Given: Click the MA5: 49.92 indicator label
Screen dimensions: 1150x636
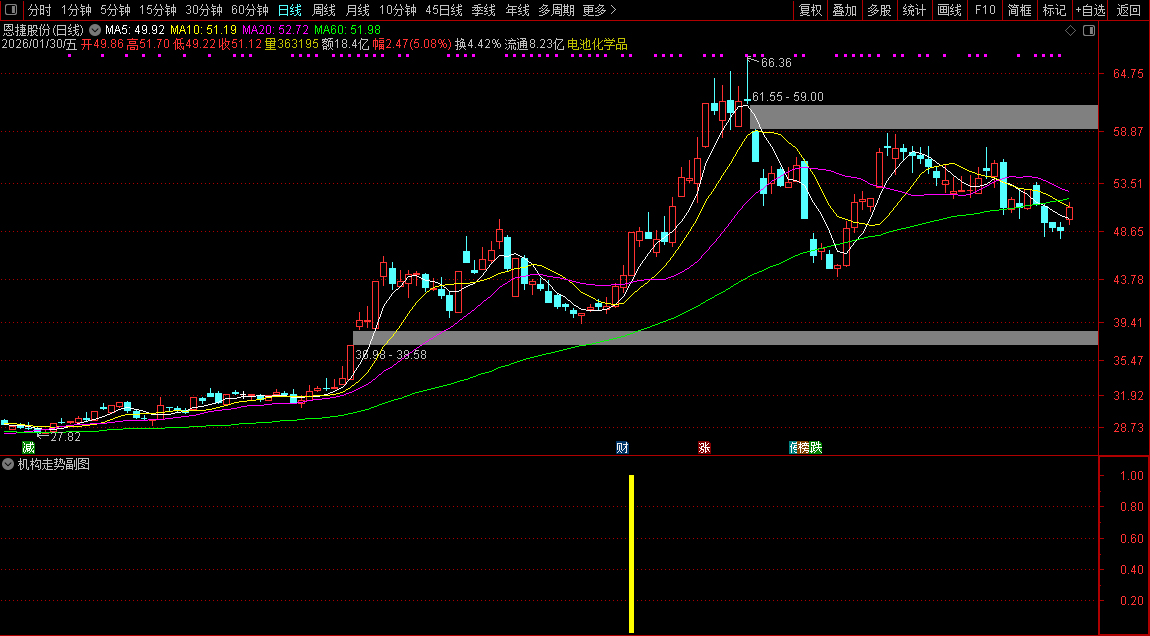Looking at the screenshot, I should pos(134,31).
